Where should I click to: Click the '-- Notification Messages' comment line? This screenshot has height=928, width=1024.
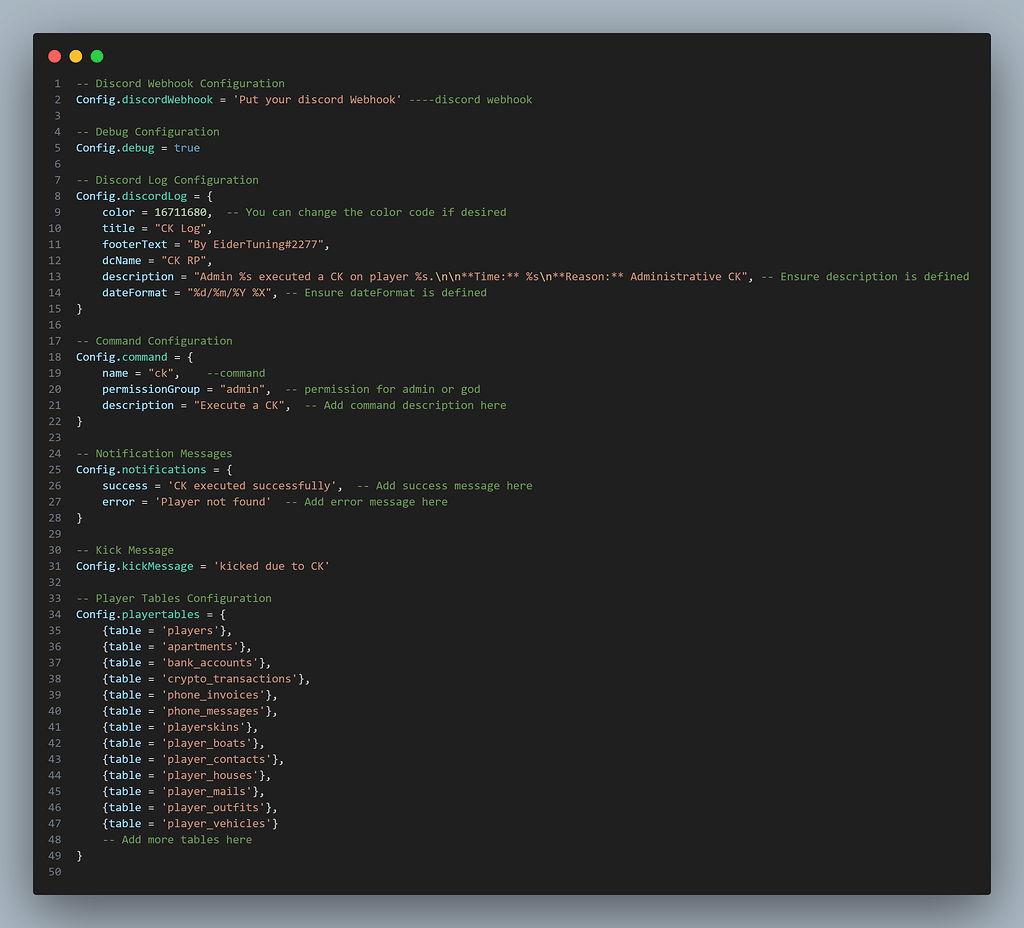click(x=154, y=454)
